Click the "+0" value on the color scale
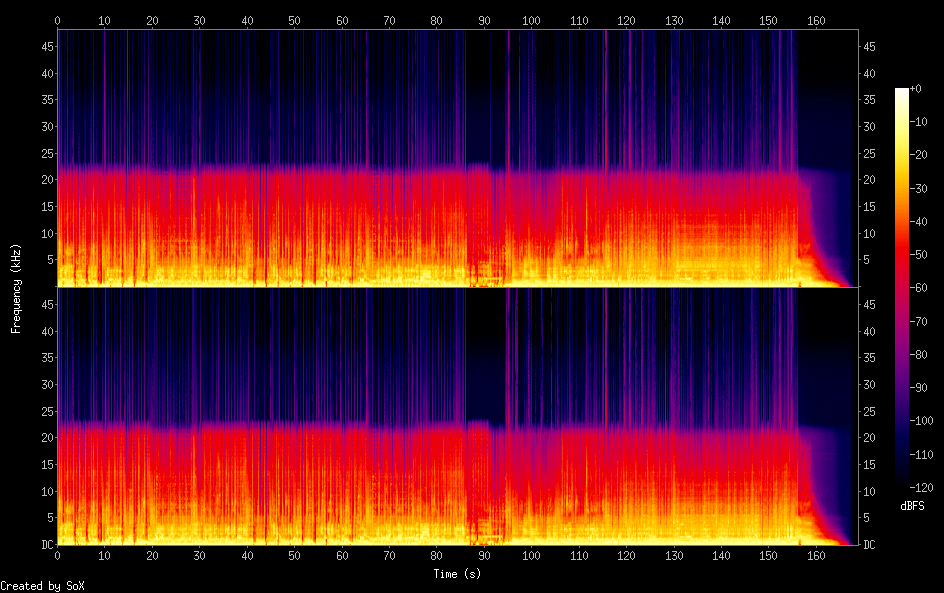The image size is (944, 593). point(915,88)
